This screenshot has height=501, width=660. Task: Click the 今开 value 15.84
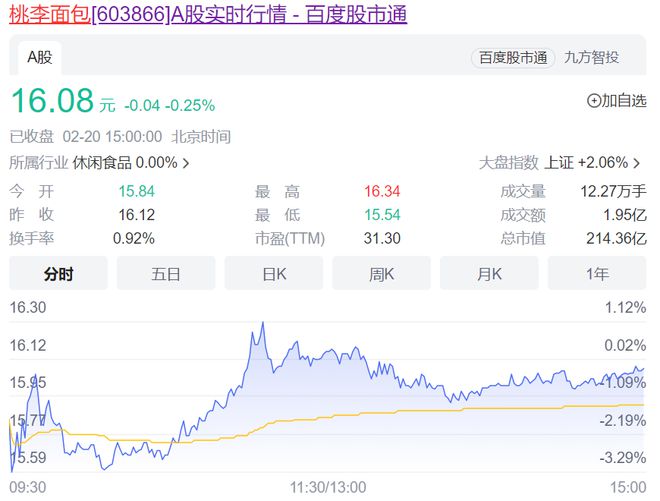(136, 191)
